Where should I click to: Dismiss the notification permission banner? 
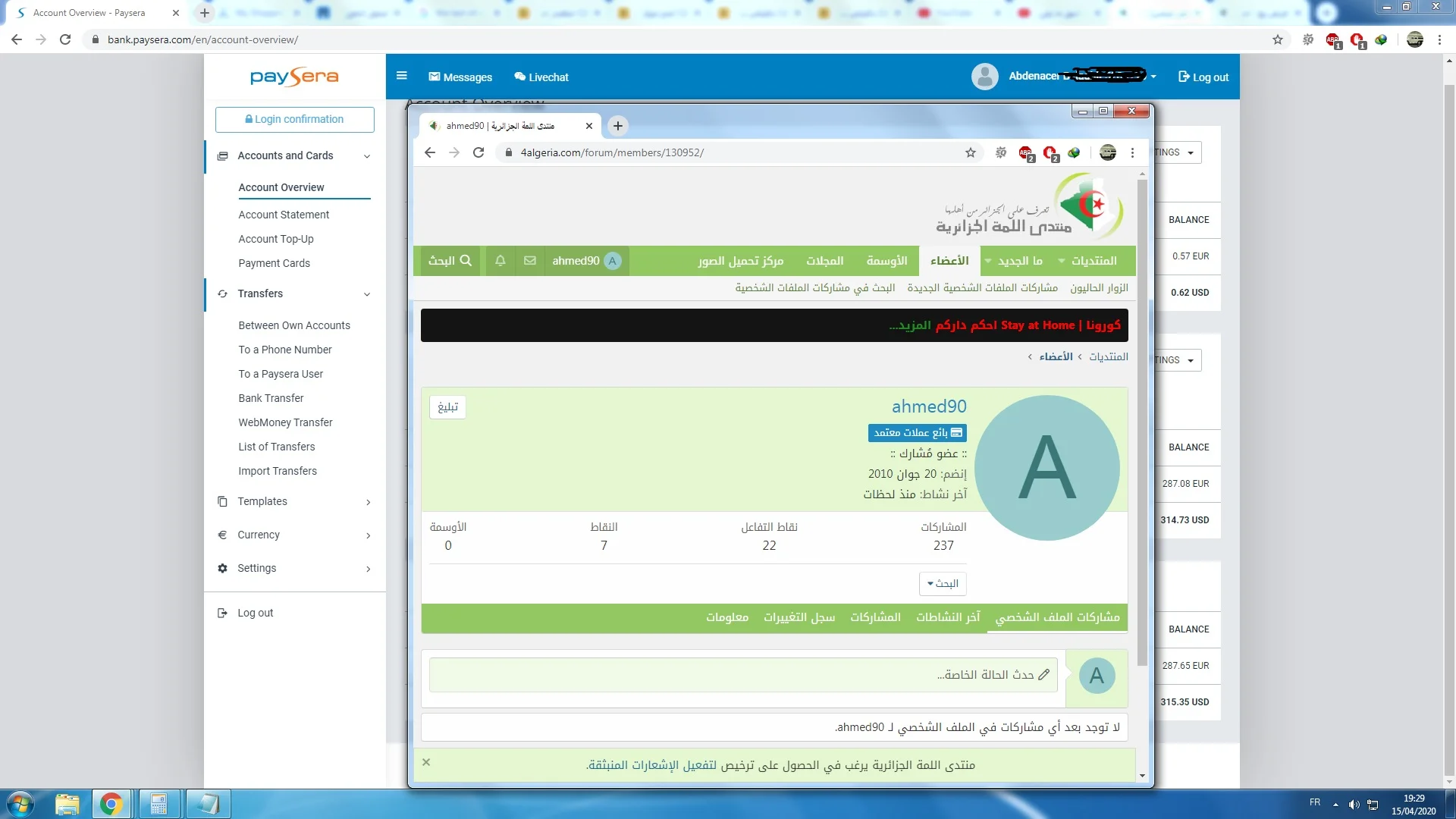(x=426, y=762)
